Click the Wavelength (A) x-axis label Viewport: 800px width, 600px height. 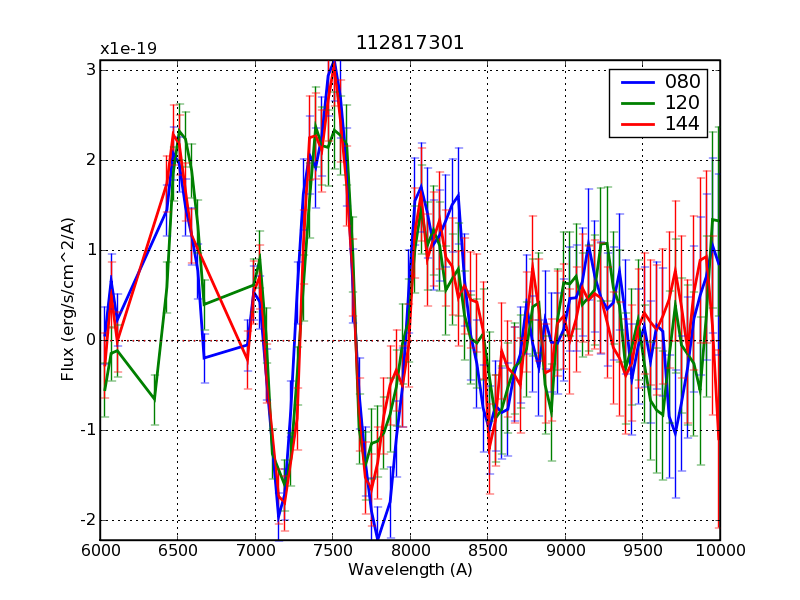click(410, 570)
